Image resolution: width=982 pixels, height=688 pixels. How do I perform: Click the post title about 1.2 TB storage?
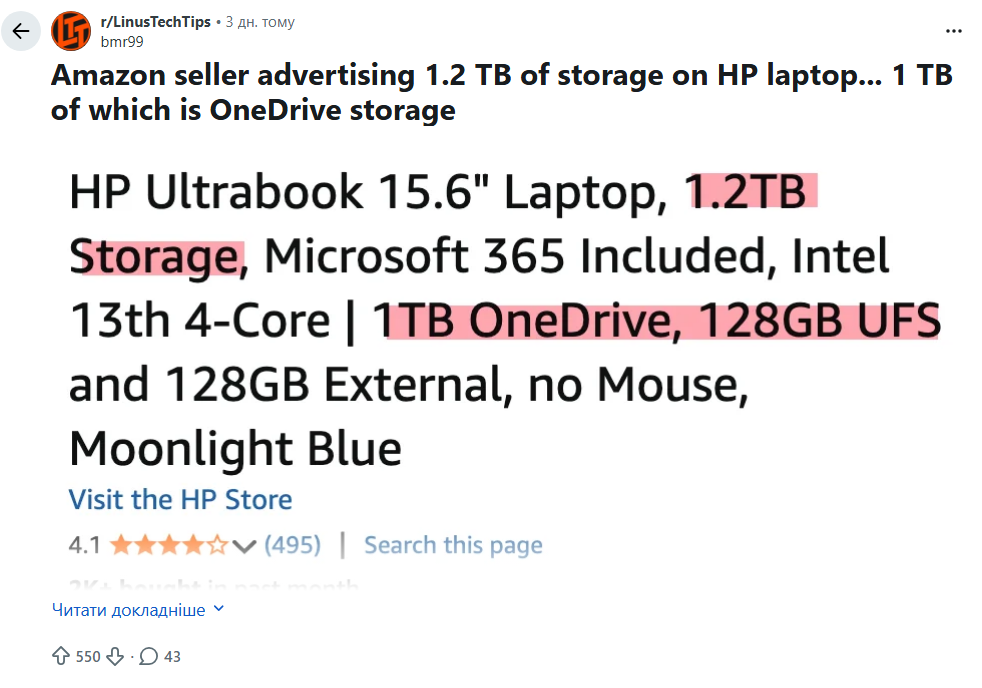[x=501, y=92]
